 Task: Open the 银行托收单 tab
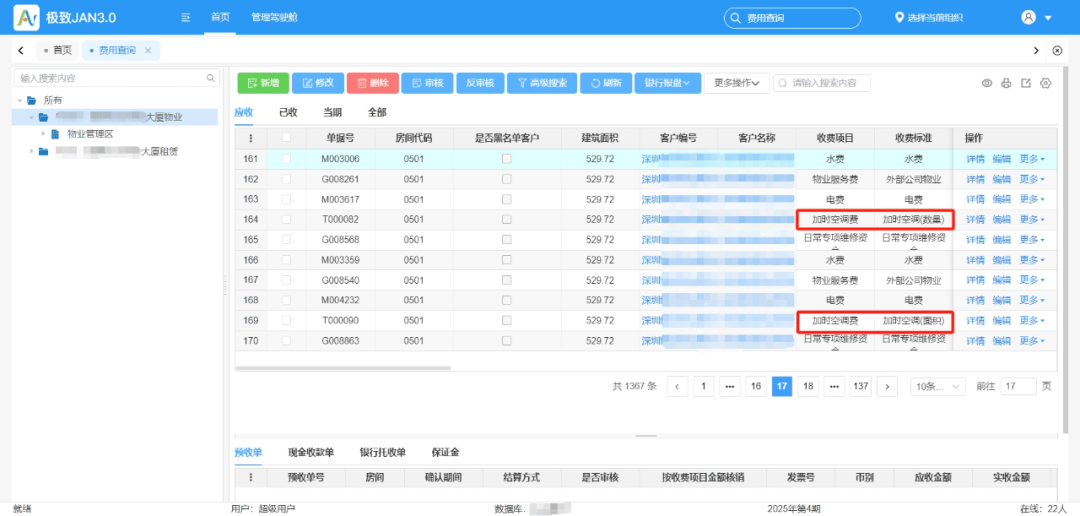(383, 453)
